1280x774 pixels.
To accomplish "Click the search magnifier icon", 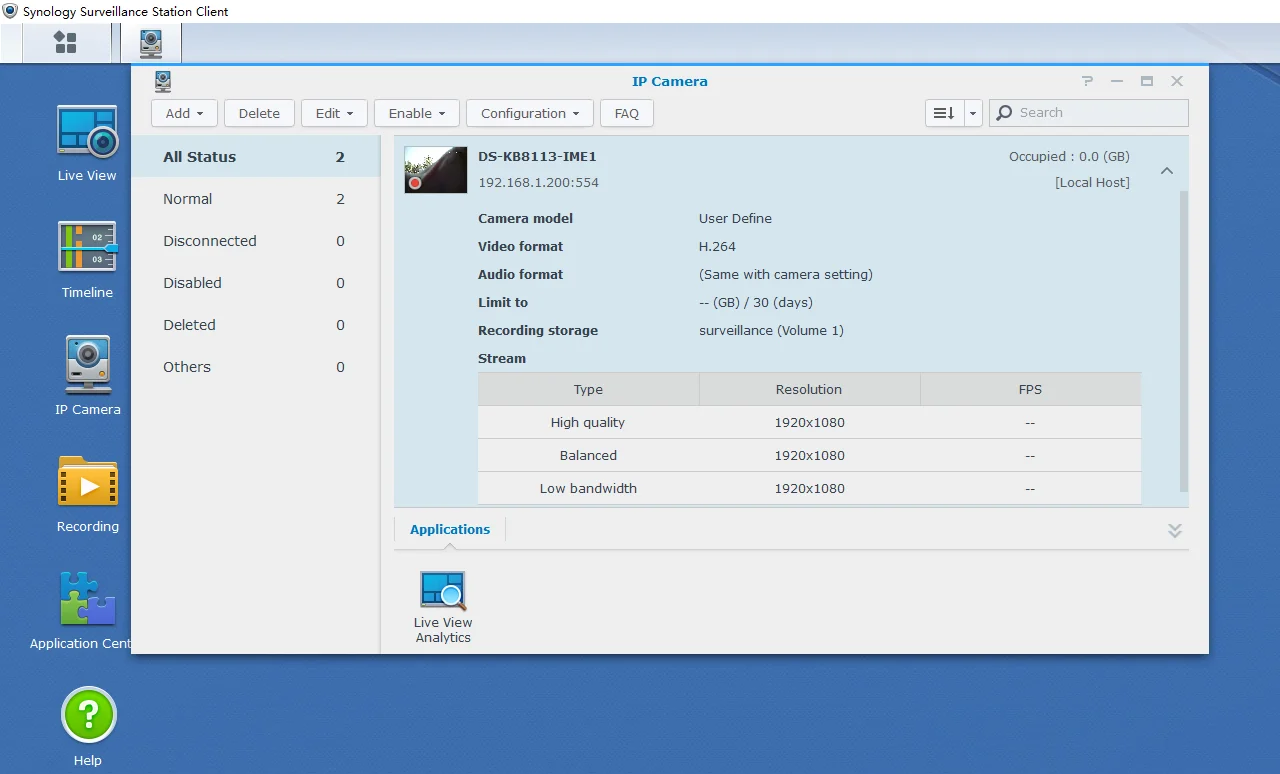I will [1005, 113].
